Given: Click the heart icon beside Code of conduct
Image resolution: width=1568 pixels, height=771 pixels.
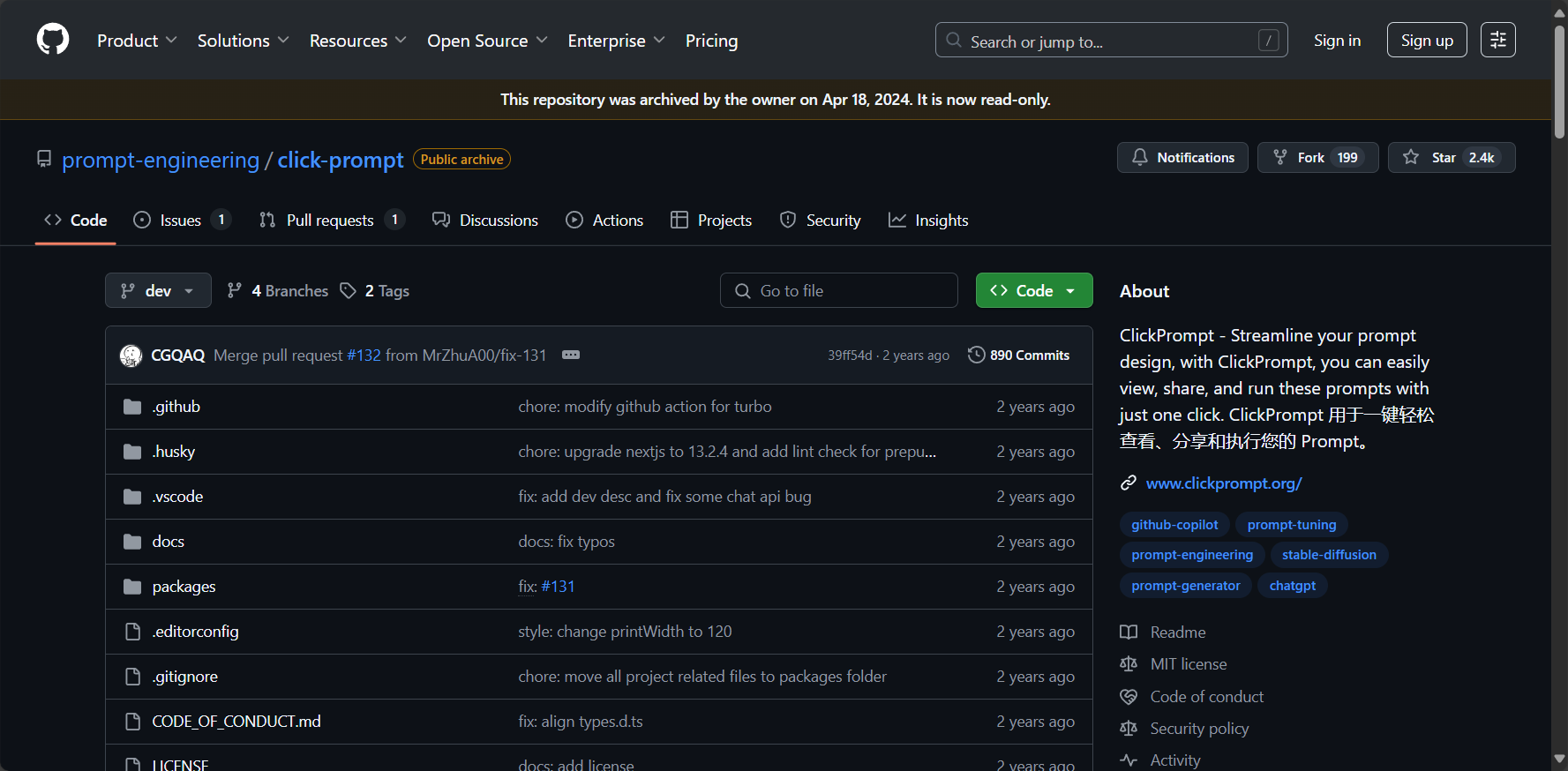Looking at the screenshot, I should point(1129,696).
